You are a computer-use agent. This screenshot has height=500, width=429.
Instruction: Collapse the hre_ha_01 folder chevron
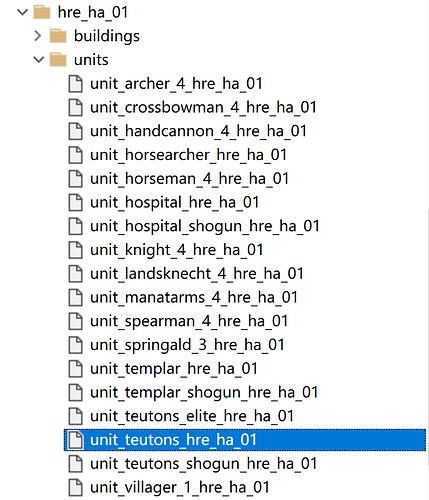[22, 12]
